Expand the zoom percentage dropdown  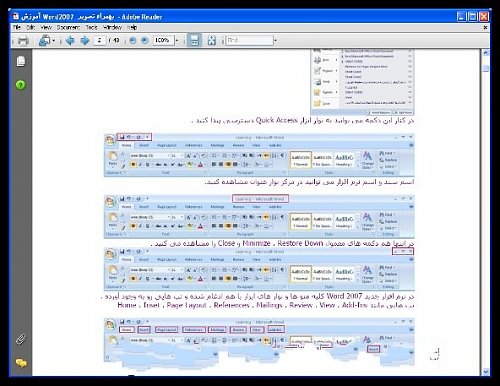177,41
